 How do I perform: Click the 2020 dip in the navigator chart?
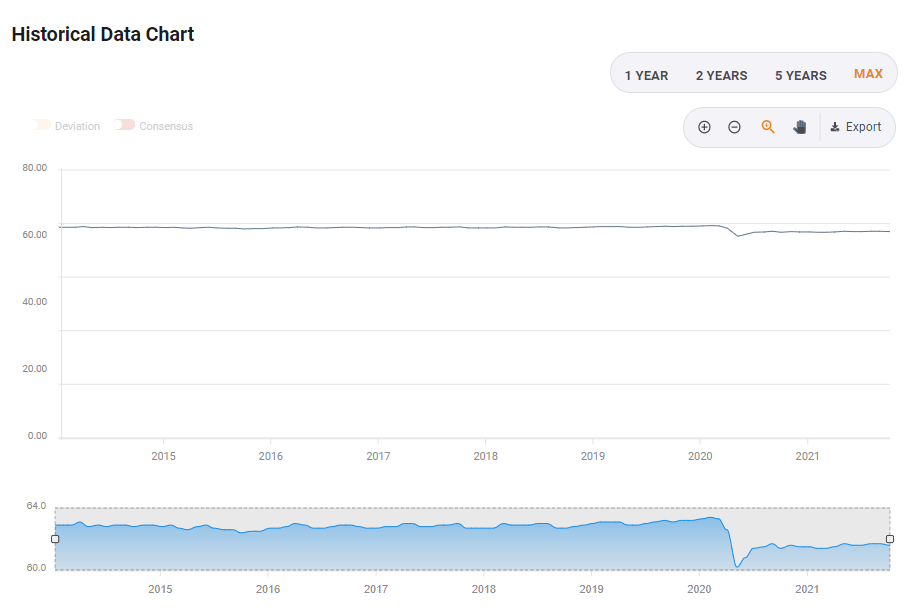tap(737, 563)
